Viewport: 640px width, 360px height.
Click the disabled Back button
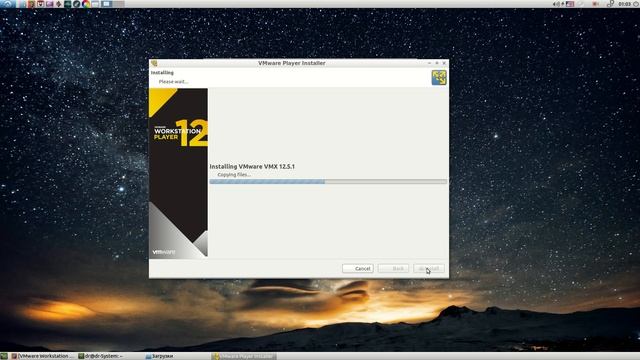[x=393, y=269]
